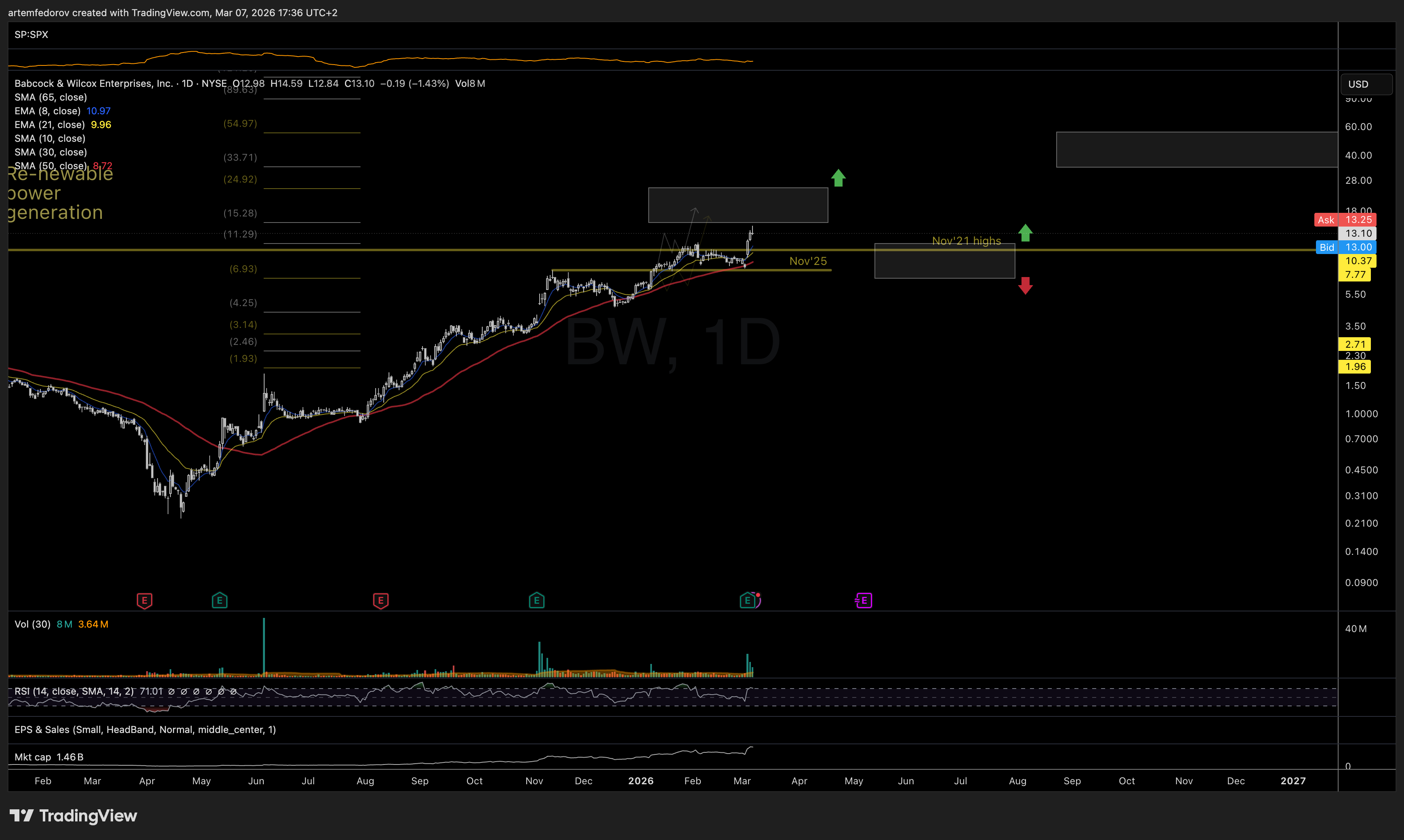This screenshot has width=1404, height=840.
Task: Open the USD currency selector
Action: pos(1366,84)
